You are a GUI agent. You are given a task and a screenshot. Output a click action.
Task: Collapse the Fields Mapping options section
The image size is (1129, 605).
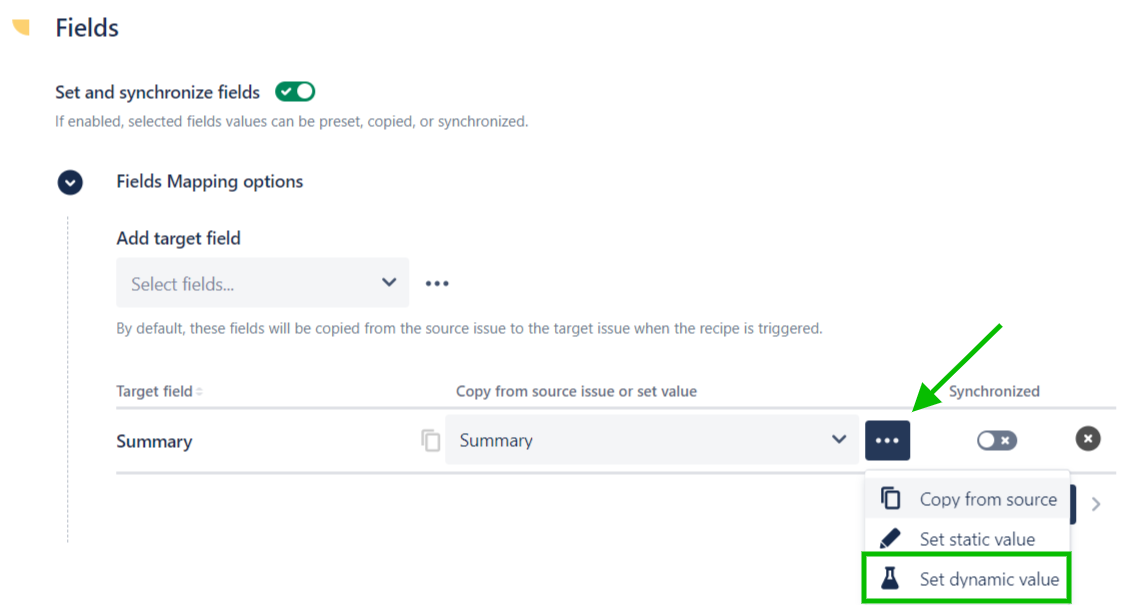[x=70, y=182]
